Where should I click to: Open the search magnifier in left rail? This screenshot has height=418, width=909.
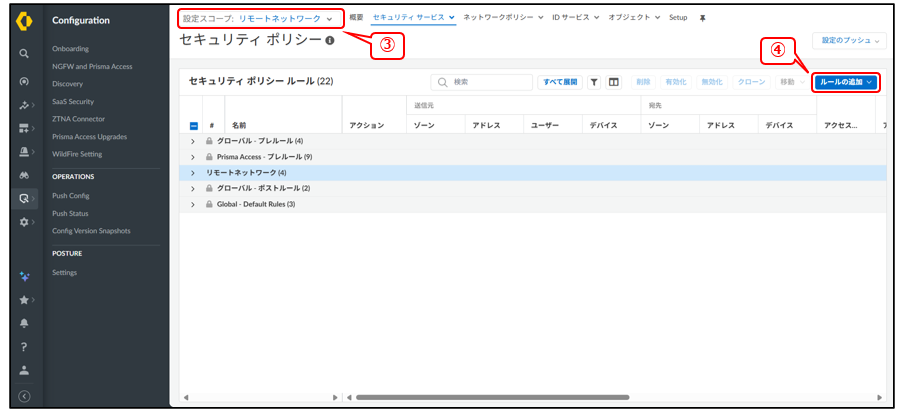(24, 53)
